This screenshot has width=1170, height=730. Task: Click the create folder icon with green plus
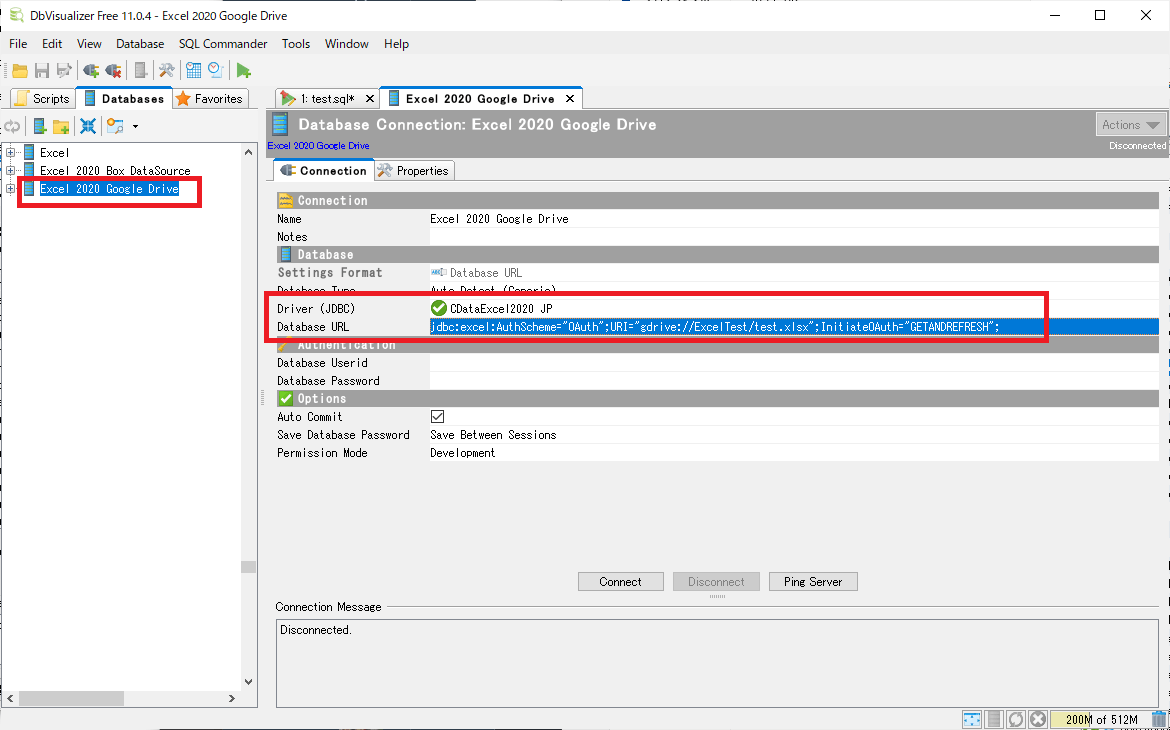(x=61, y=126)
